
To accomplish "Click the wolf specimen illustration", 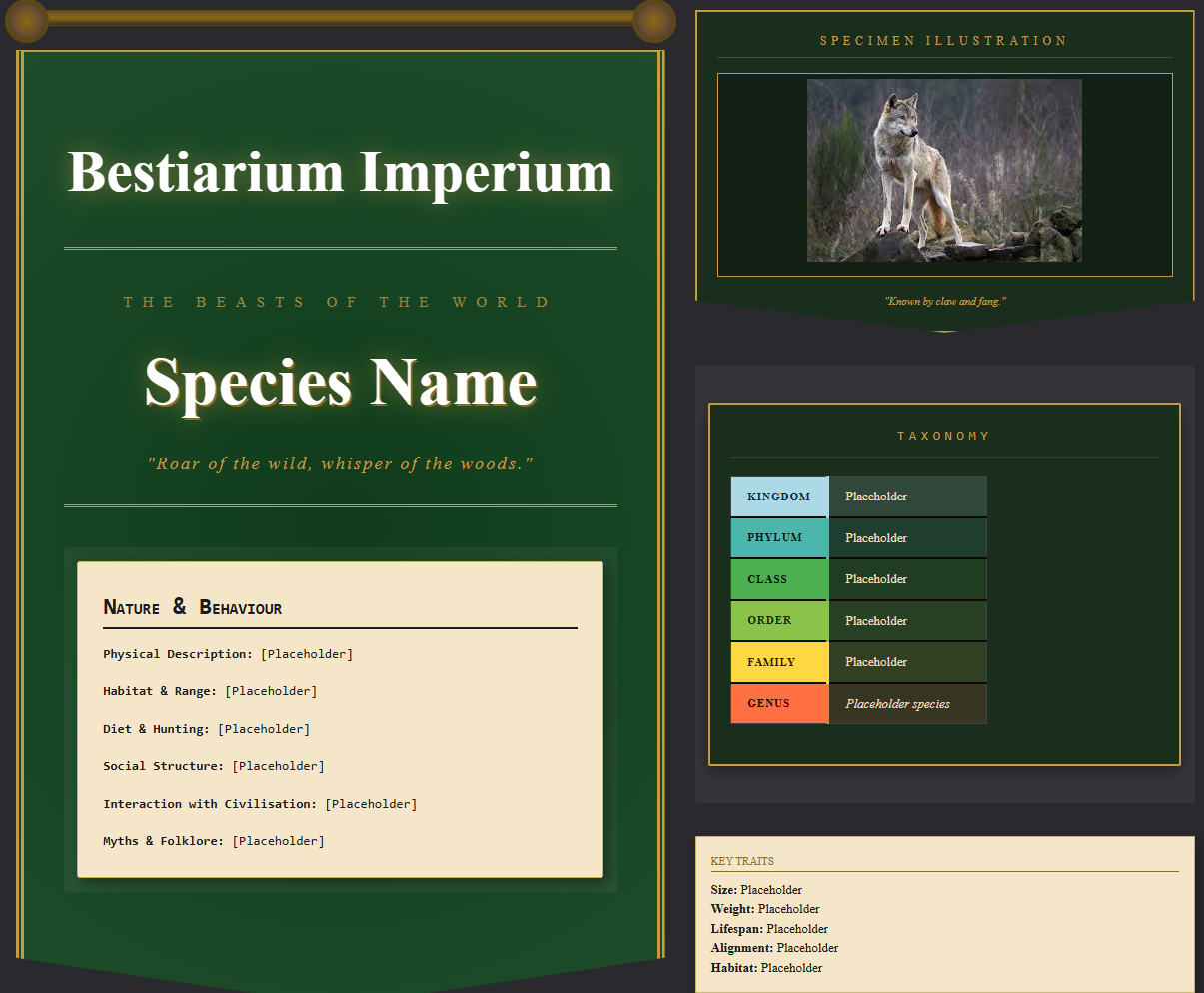I will coord(943,170).
